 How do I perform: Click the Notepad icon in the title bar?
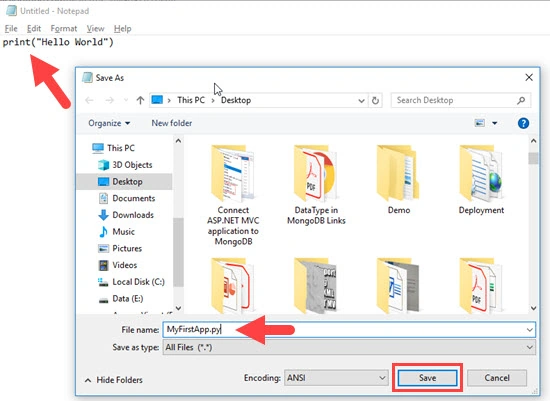pos(11,11)
